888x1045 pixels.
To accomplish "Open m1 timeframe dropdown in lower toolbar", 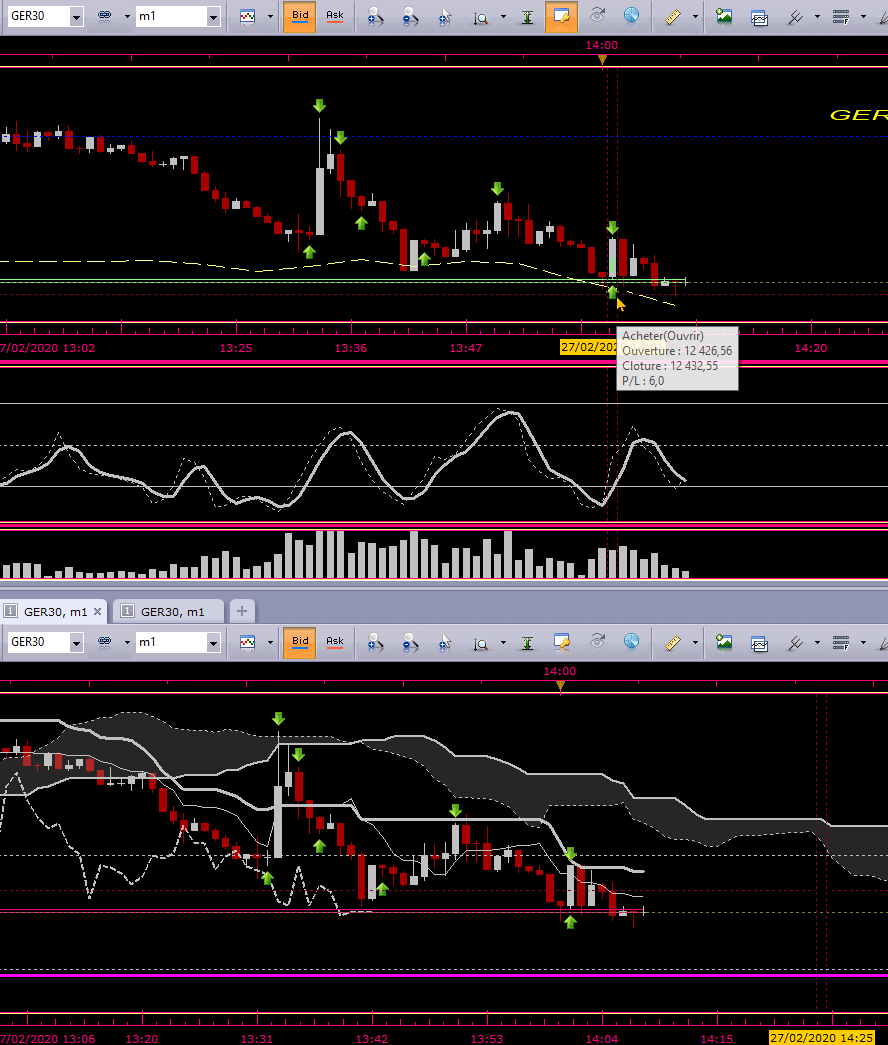I will [x=213, y=642].
